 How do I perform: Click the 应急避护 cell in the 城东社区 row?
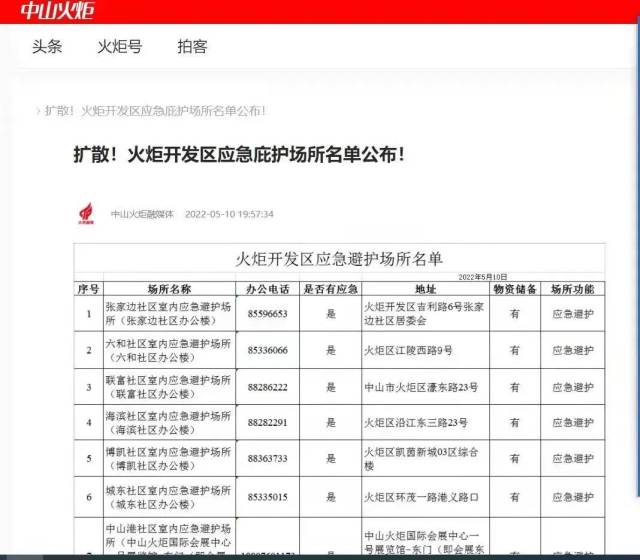point(572,497)
